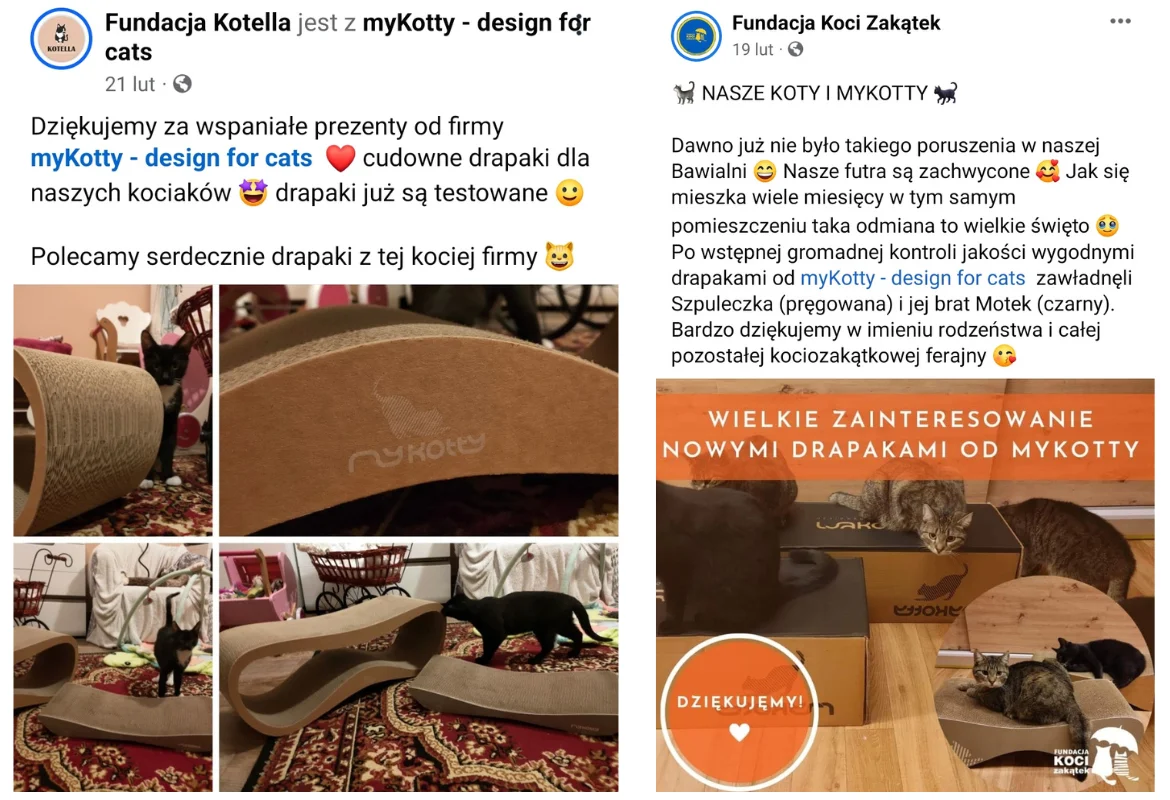The image size is (1170, 800).
Task: Open three-dot options menu on Koci Zakątek post
Action: coord(1120,21)
